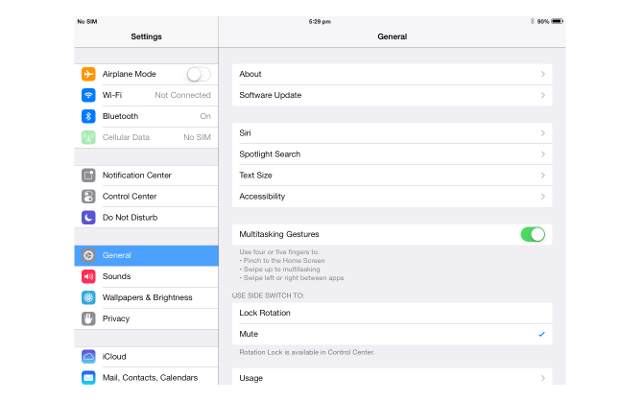This screenshot has width=620, height=400.
Task: Tap the Cellular Data 'No SIM' value
Action: coord(197,137)
